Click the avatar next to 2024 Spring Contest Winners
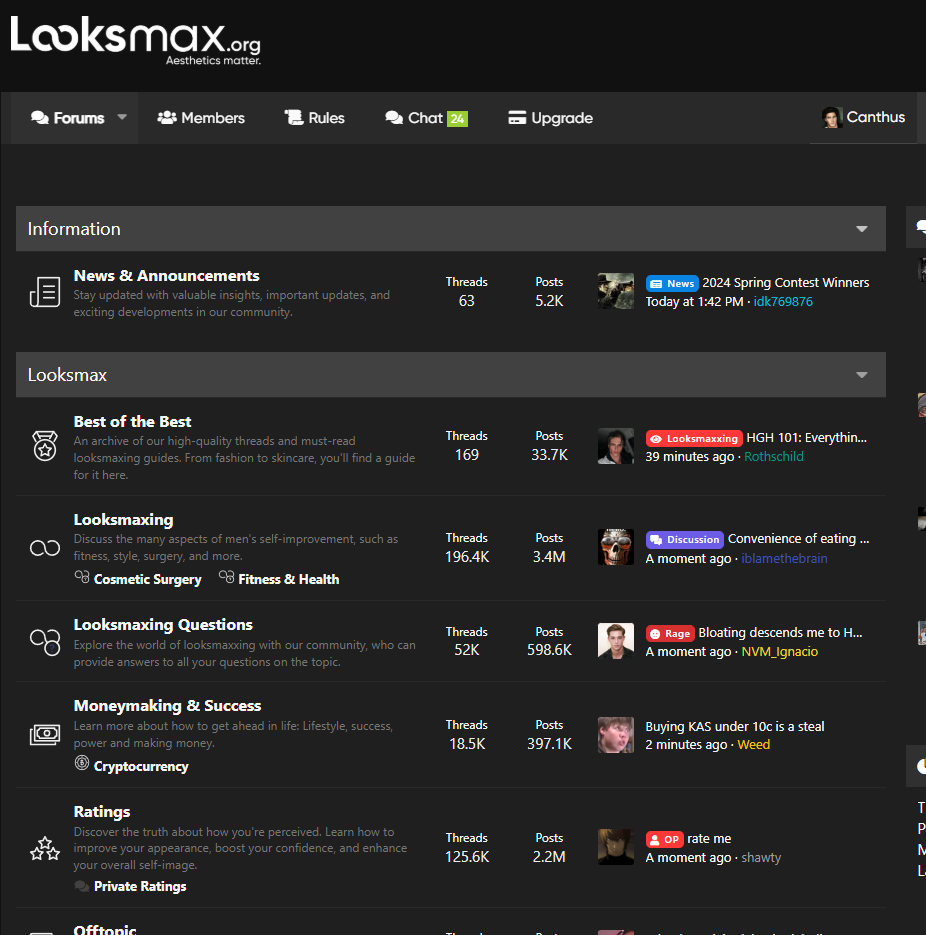 coord(615,291)
